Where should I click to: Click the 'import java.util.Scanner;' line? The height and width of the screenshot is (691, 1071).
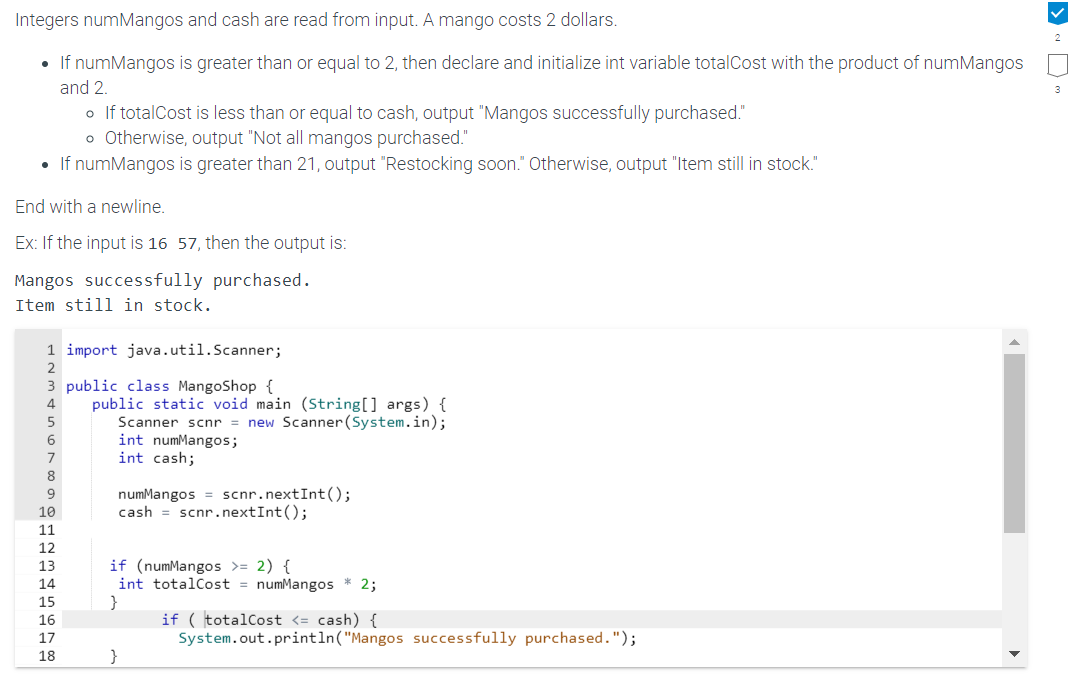[x=173, y=350]
